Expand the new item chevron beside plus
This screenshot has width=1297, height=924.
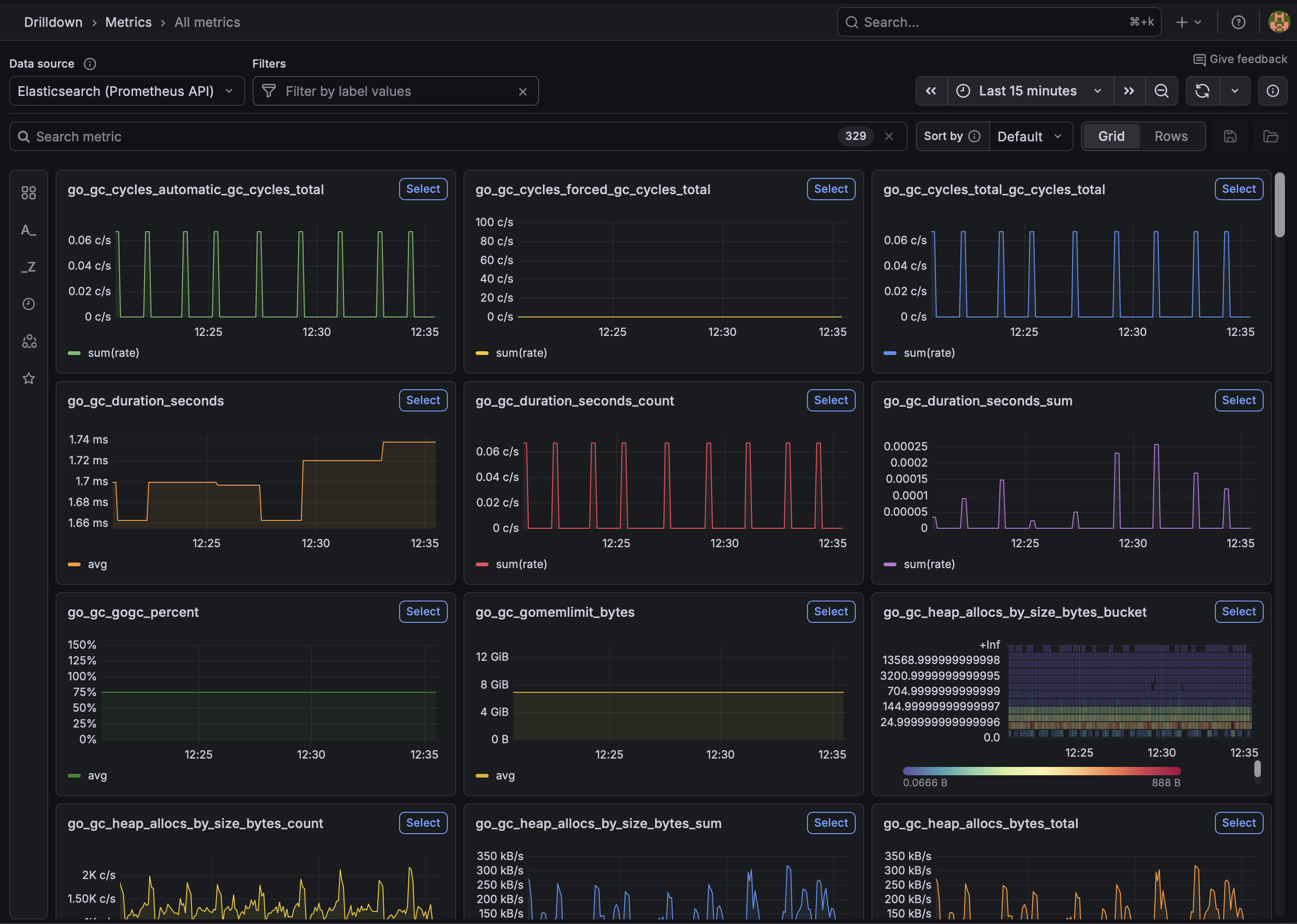pos(1197,22)
